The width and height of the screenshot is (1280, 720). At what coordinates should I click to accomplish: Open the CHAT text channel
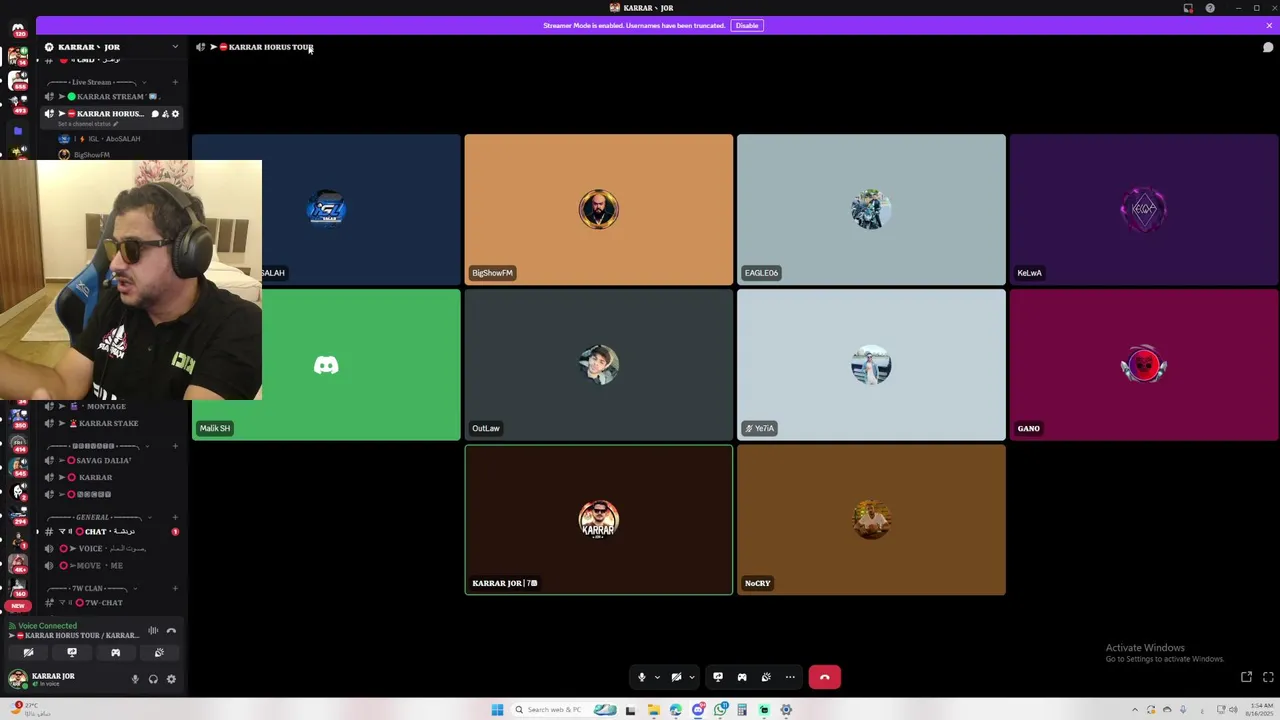pyautogui.click(x=110, y=532)
